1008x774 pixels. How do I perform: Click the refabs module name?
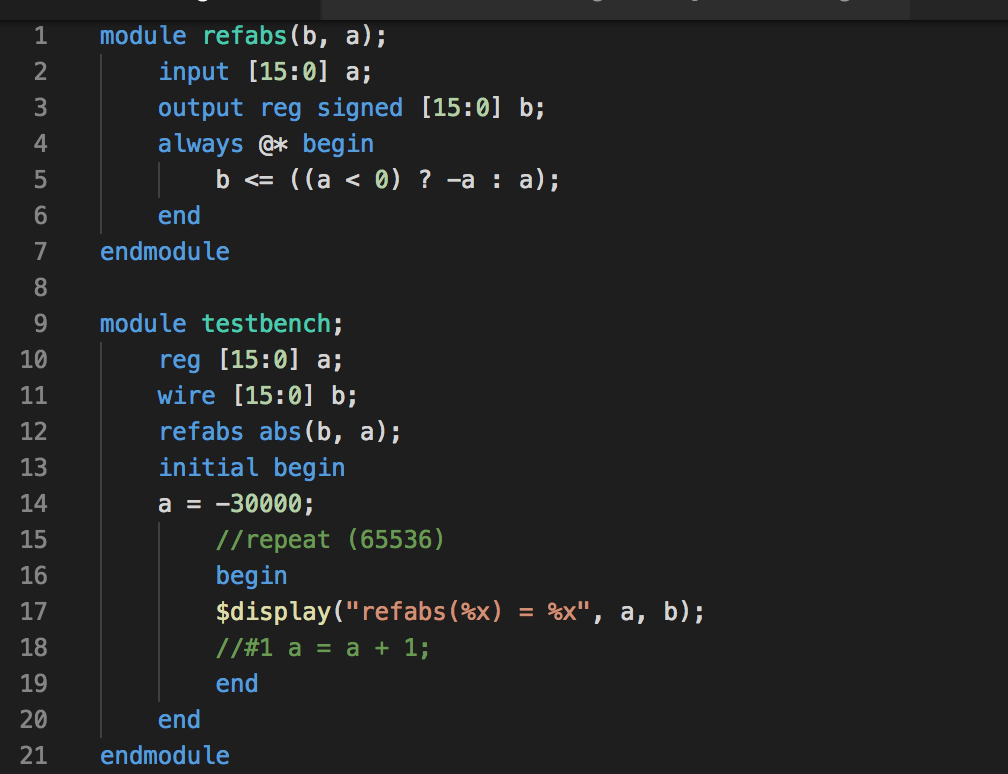(245, 35)
